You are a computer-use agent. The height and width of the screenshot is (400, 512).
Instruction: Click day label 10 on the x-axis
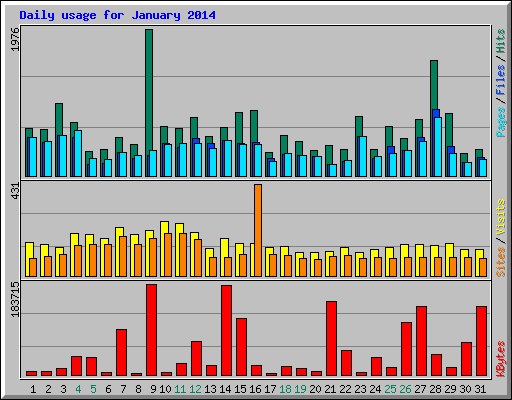point(165,389)
